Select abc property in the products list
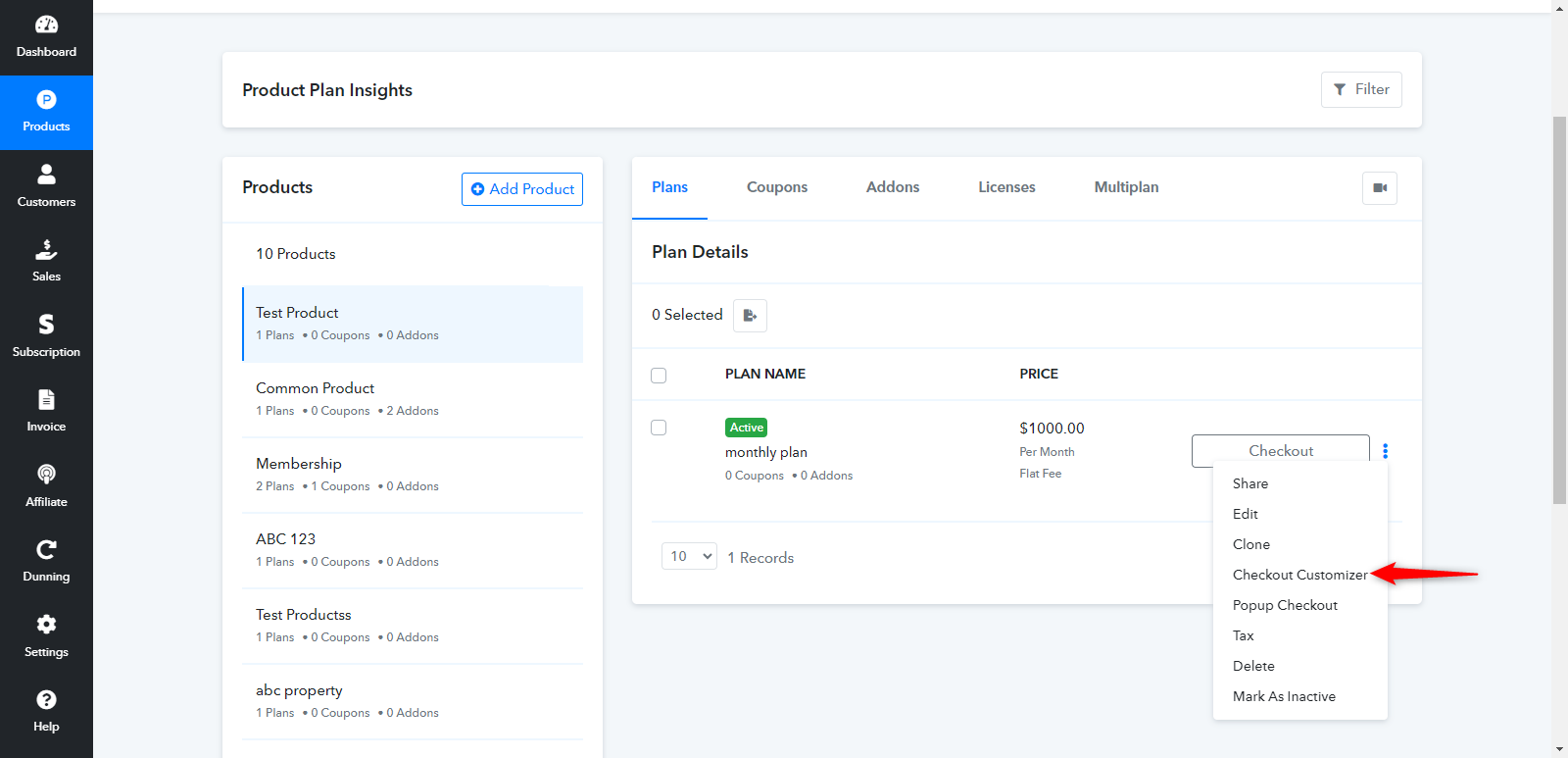The width and height of the screenshot is (1568, 758). [x=413, y=701]
